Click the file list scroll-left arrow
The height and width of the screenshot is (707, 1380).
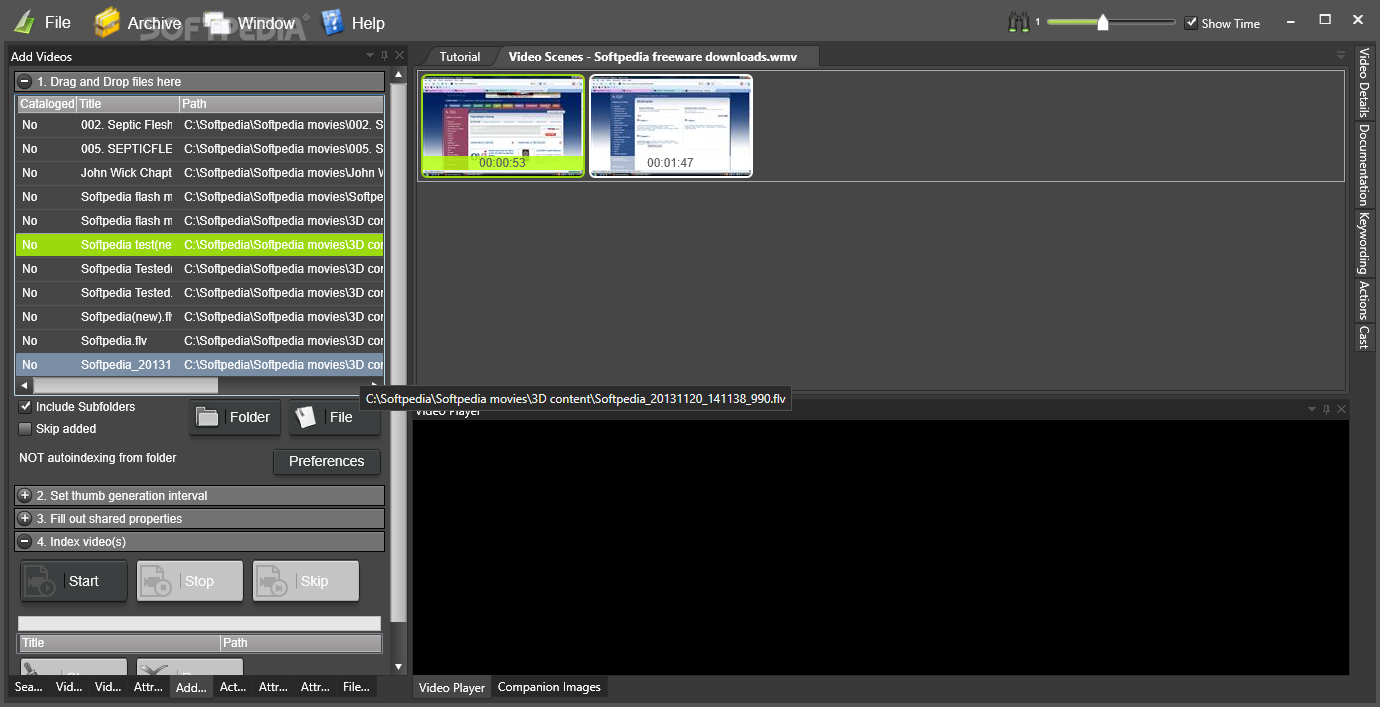coord(25,385)
